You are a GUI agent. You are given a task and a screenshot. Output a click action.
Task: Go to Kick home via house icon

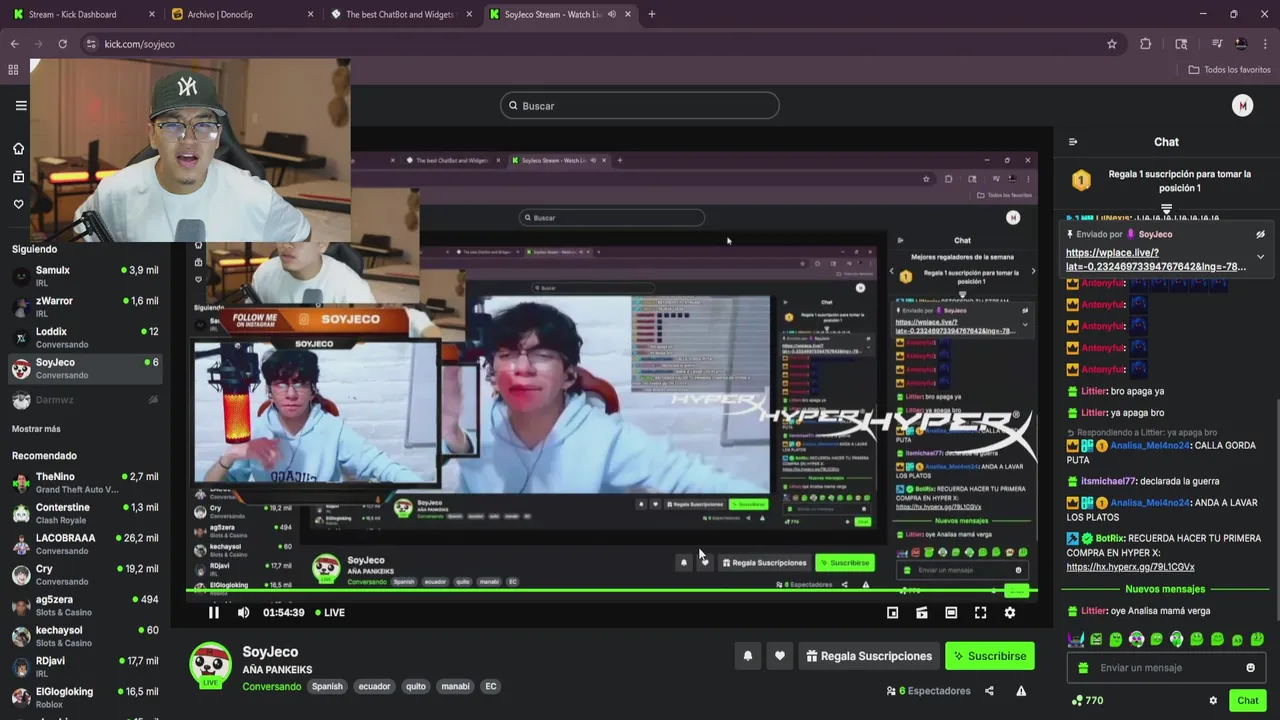click(18, 149)
